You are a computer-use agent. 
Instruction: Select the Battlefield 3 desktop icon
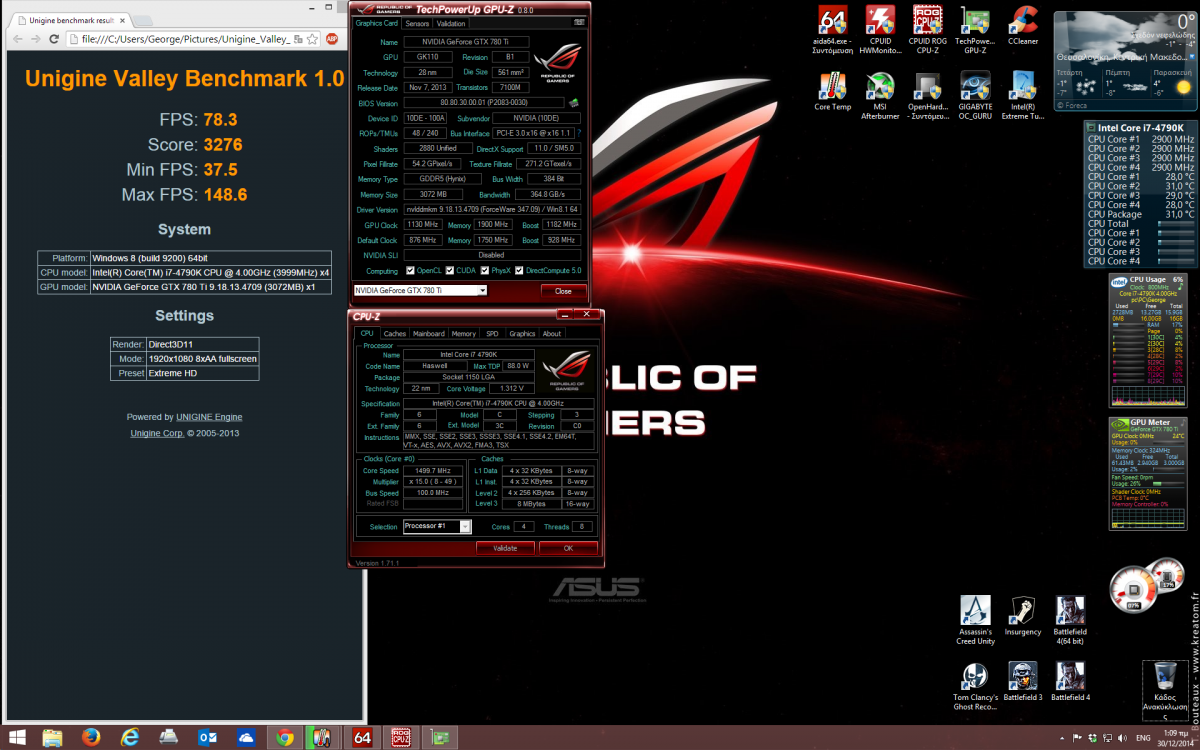click(x=1023, y=681)
